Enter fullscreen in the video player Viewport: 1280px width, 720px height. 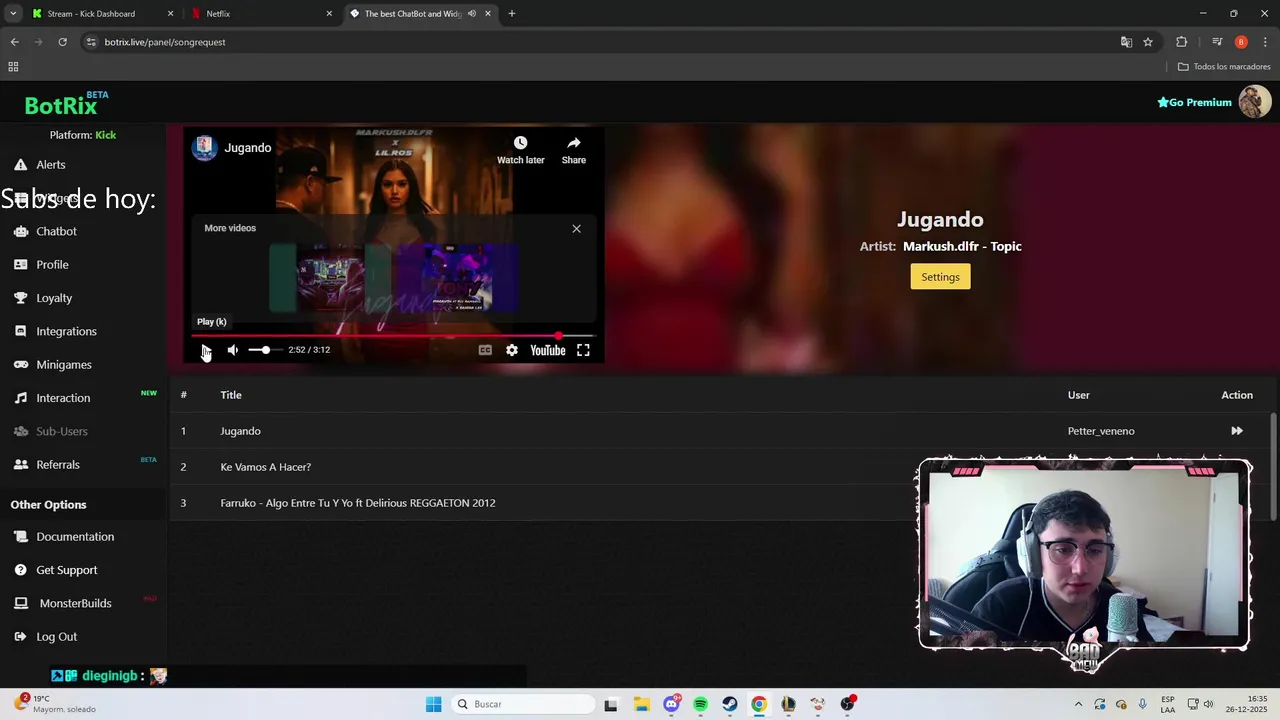pos(583,350)
